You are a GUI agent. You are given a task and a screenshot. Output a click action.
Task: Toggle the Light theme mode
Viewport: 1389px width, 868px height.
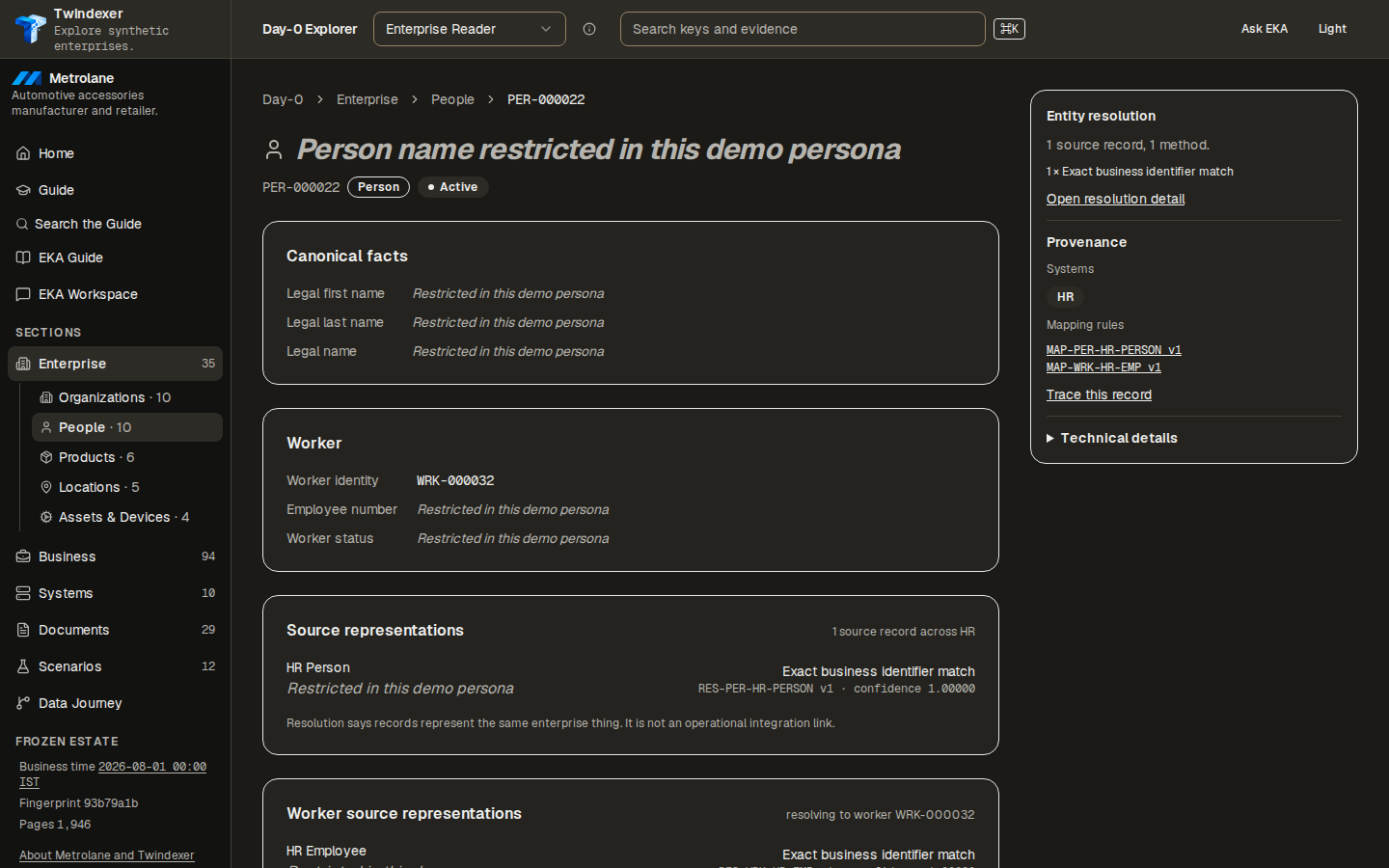[1332, 29]
